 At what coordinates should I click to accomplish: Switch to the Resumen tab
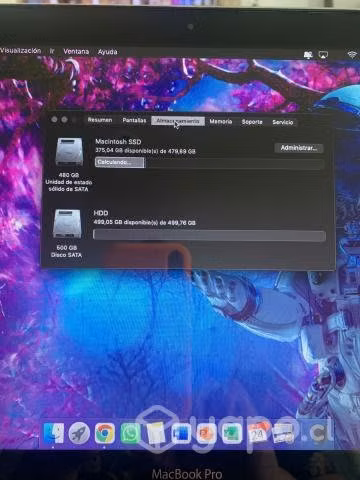tap(100, 120)
